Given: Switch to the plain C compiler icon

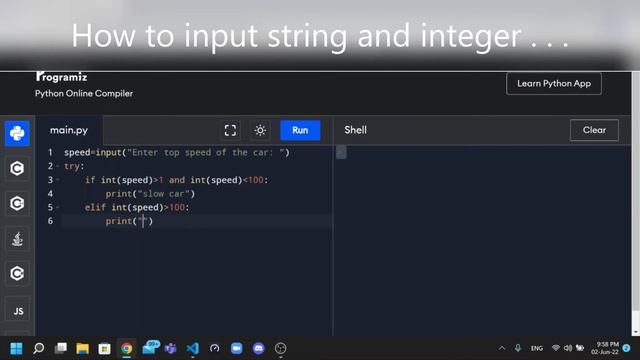Looking at the screenshot, I should [17, 168].
